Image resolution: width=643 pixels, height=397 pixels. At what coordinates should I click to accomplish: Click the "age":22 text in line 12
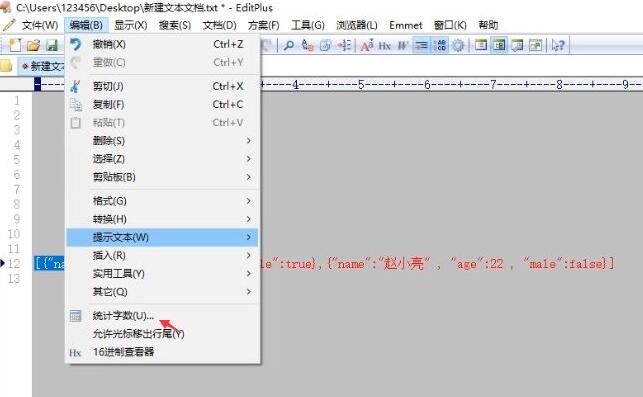[x=476, y=263]
